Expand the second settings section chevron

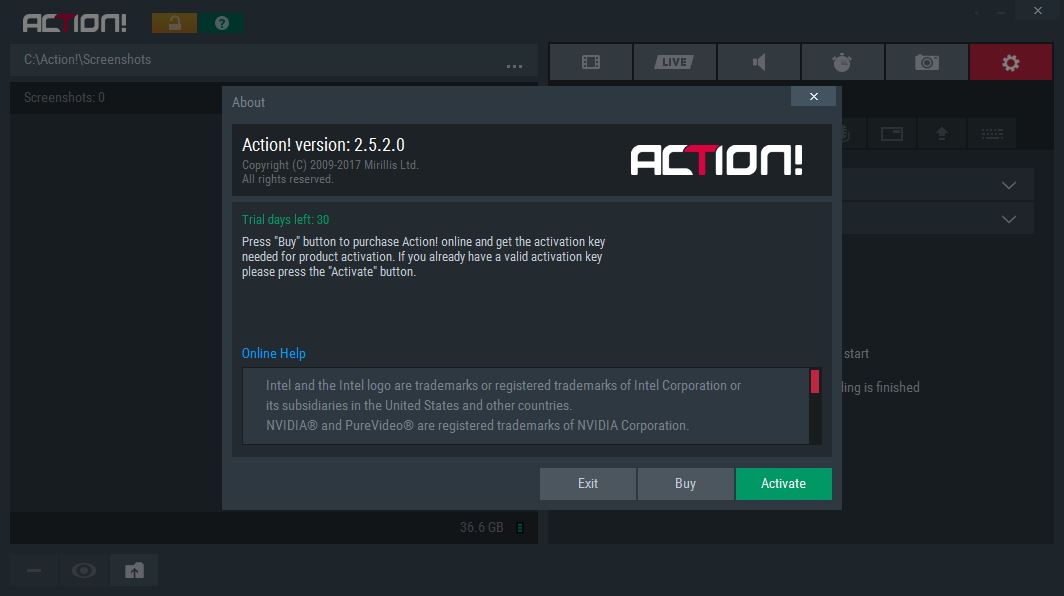(x=1009, y=219)
